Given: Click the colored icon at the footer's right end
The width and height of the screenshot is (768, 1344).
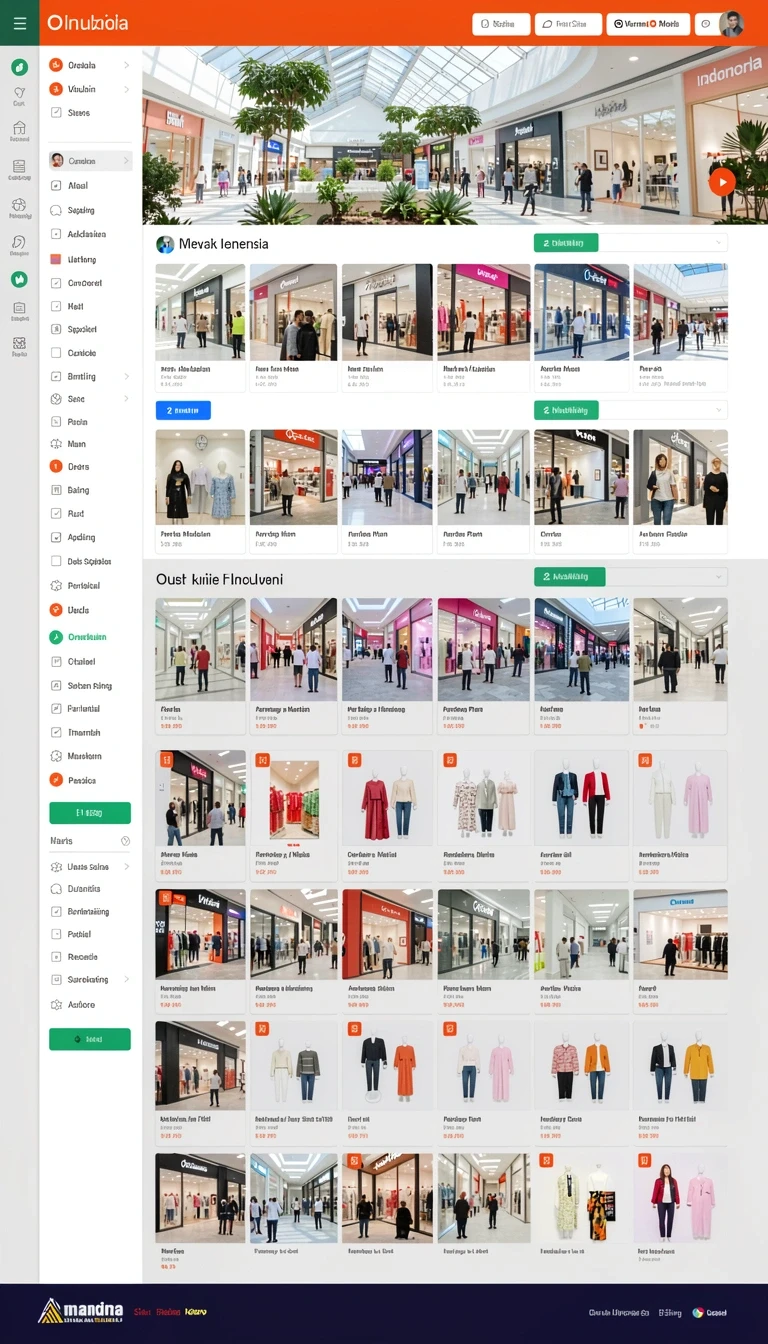Looking at the screenshot, I should tap(698, 1312).
